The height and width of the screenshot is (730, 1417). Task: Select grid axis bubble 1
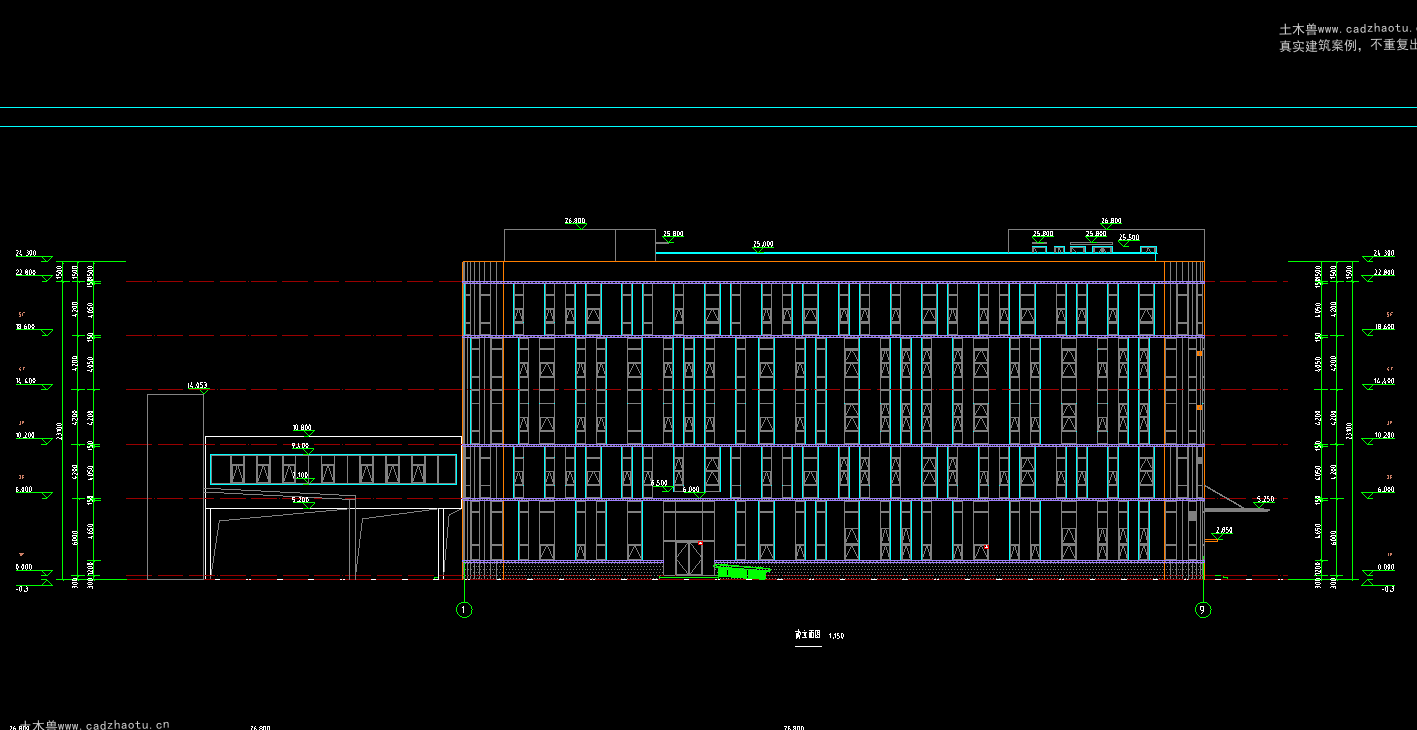coord(464,610)
